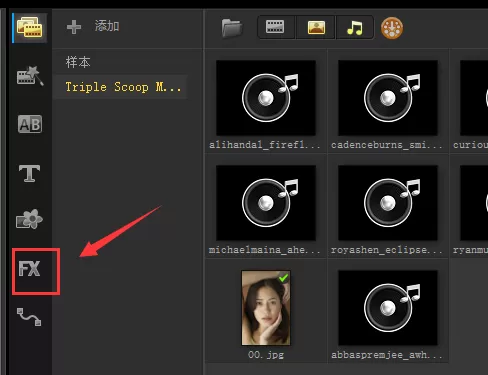Image resolution: width=488 pixels, height=375 pixels.
Task: Click the cadenceburns_smi... file name
Action: point(387,145)
